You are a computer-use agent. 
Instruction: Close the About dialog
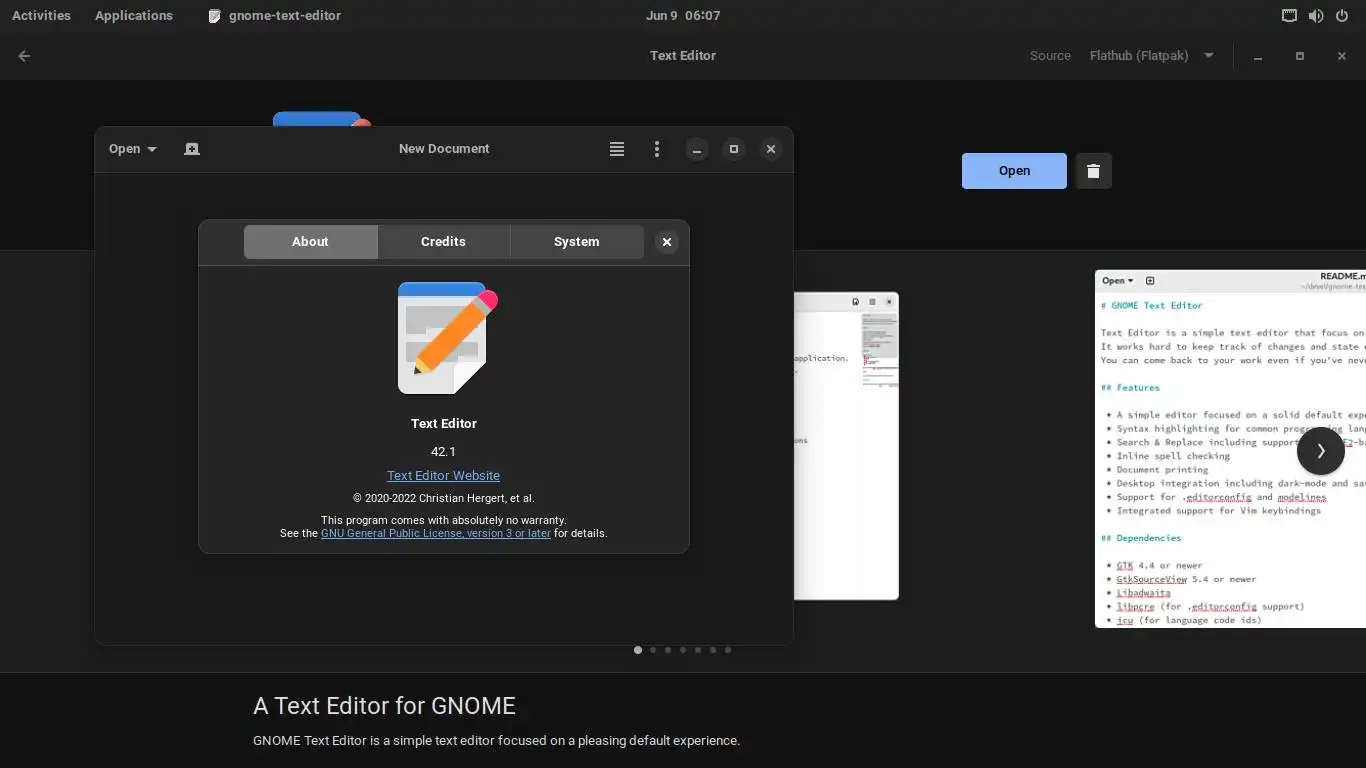pyautogui.click(x=667, y=242)
